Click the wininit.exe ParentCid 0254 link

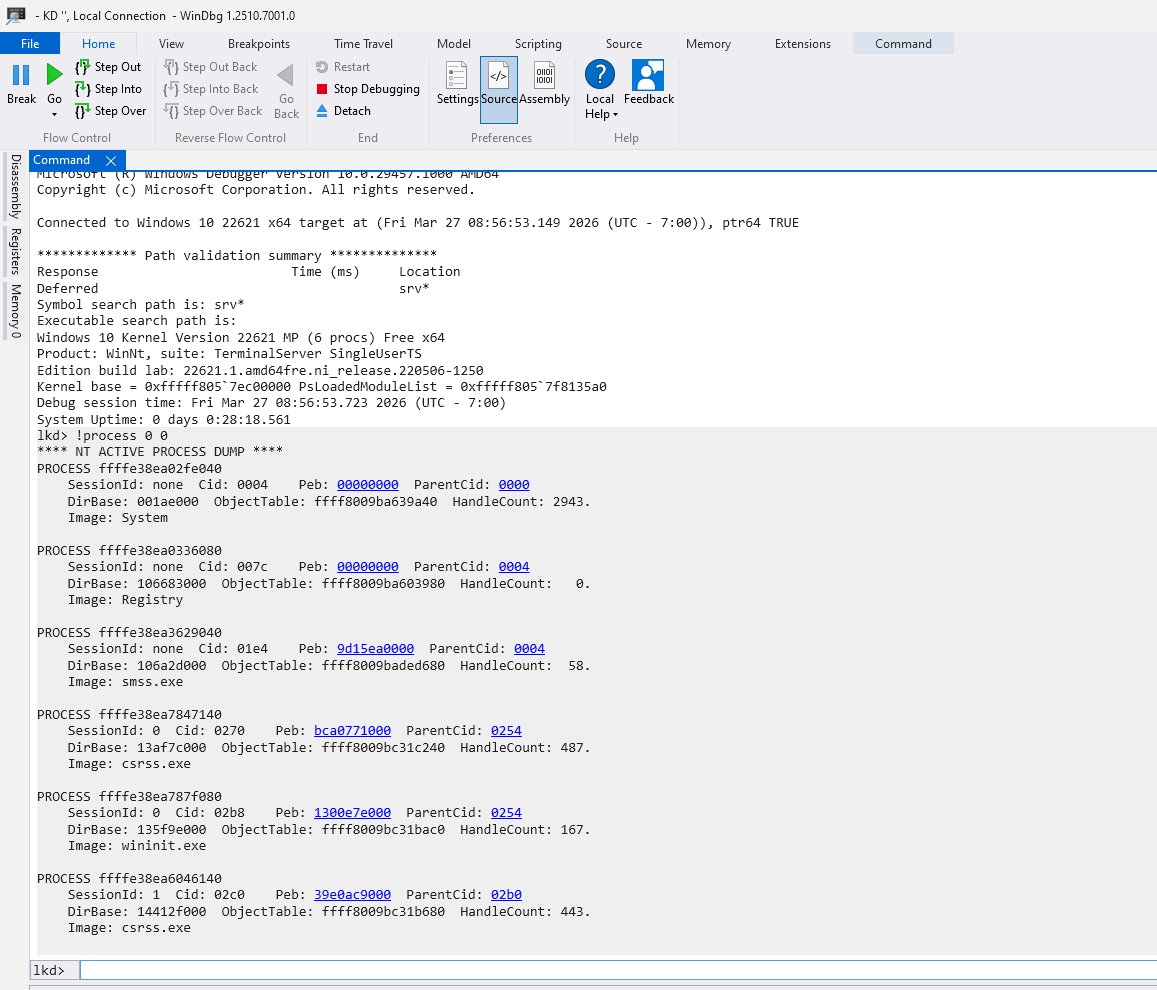[x=506, y=813]
